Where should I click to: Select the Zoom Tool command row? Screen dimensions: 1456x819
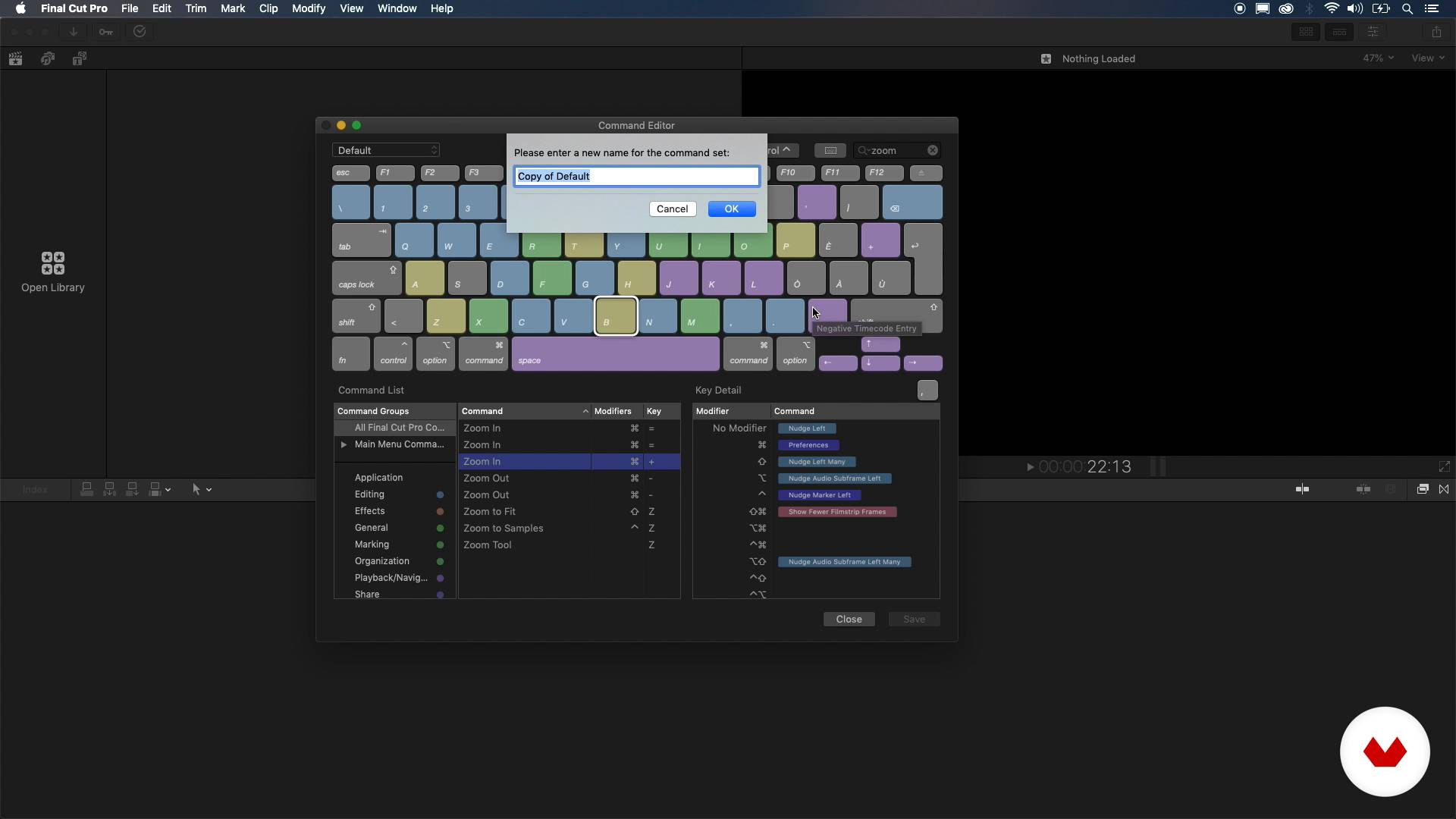pyautogui.click(x=569, y=545)
